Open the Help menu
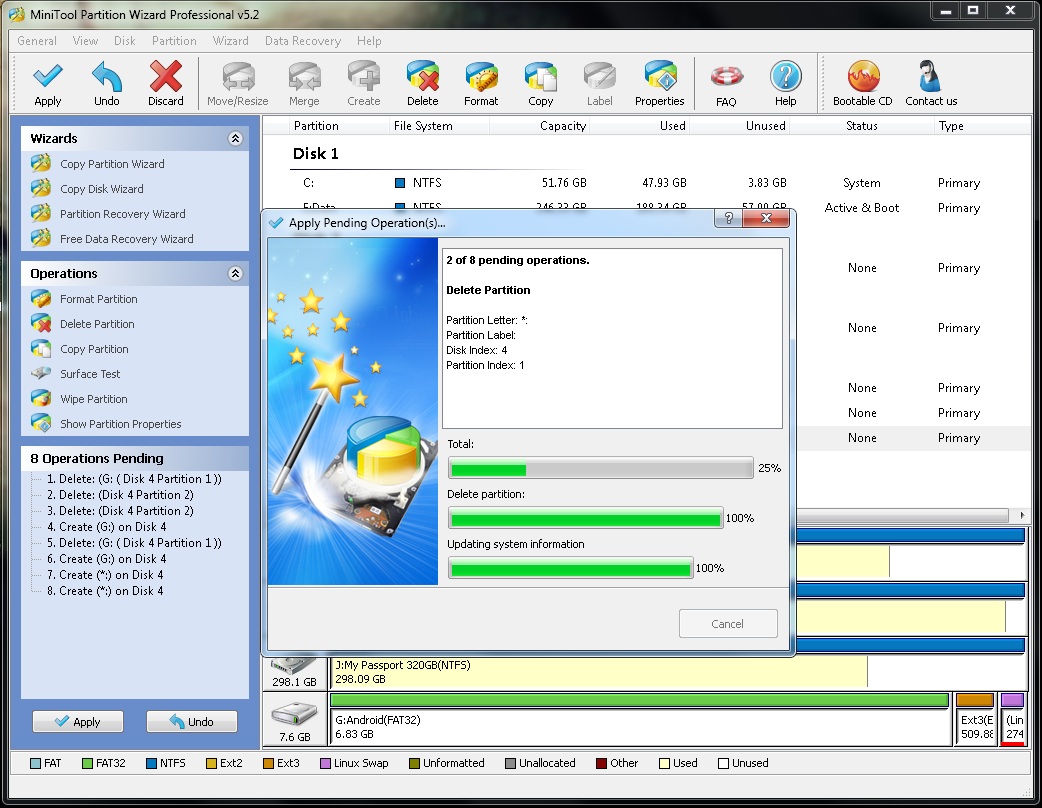Viewport: 1042px width, 808px height. point(369,41)
